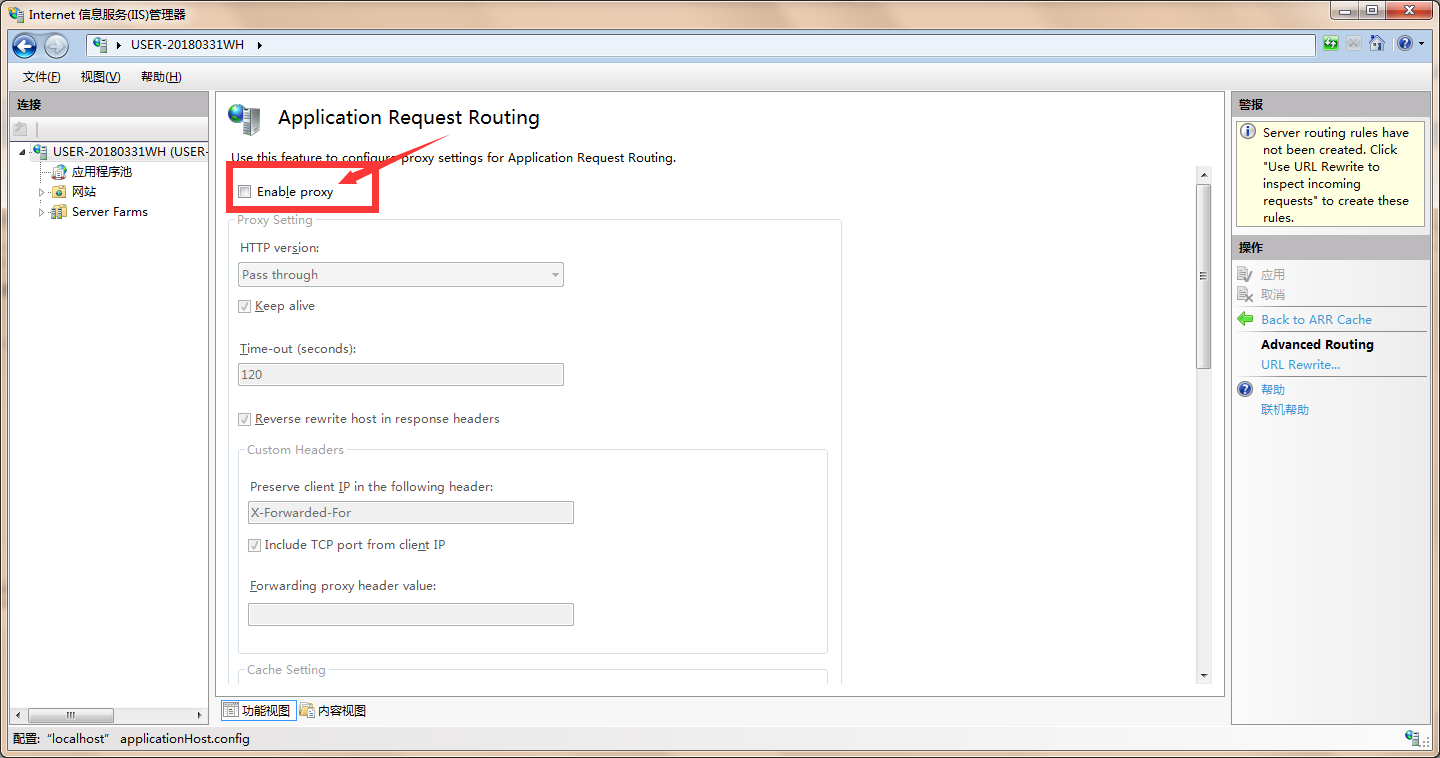Switch to the 功能视图 tab

(x=258, y=710)
